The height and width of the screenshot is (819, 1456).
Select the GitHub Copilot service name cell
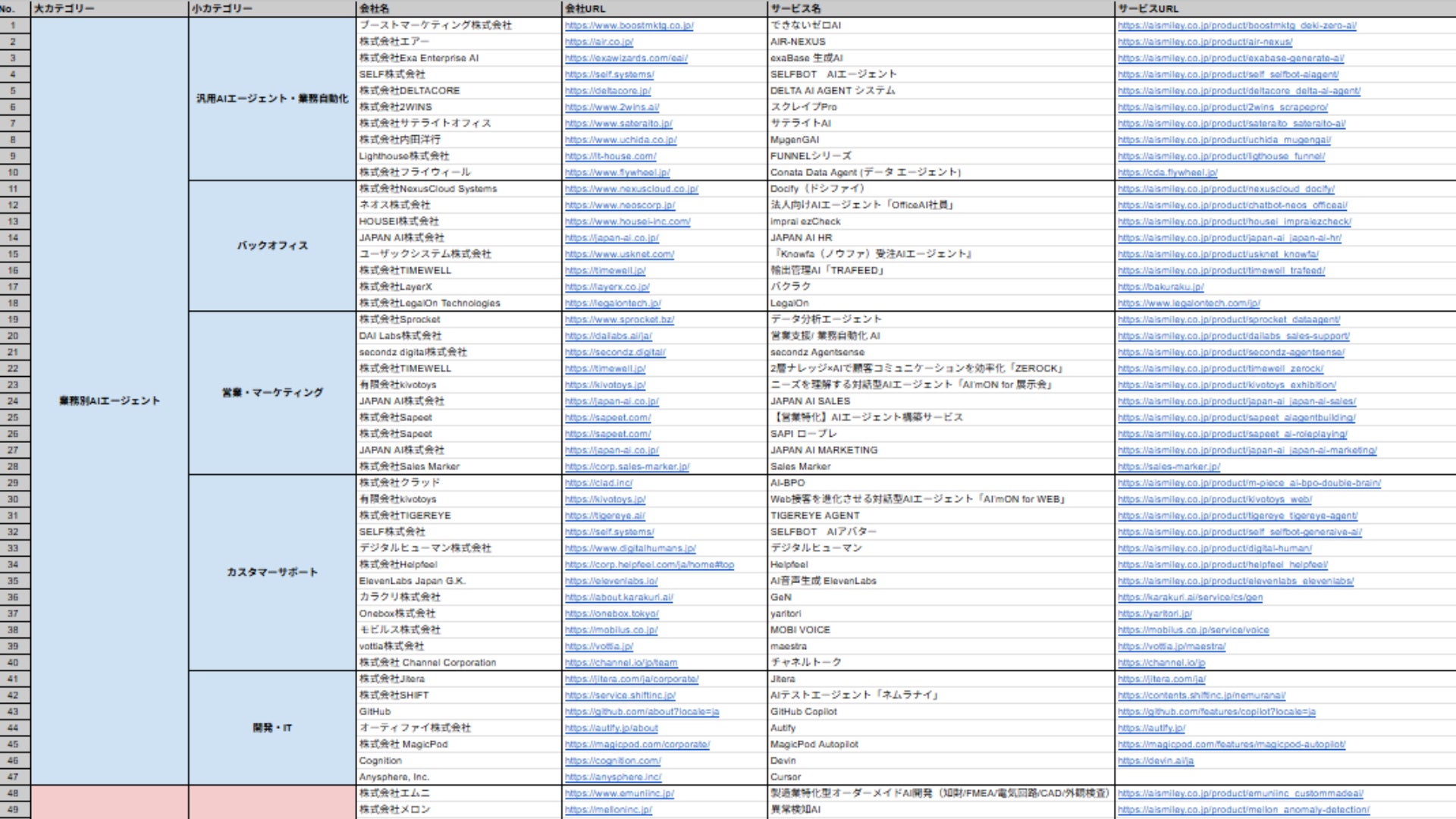pos(940,711)
